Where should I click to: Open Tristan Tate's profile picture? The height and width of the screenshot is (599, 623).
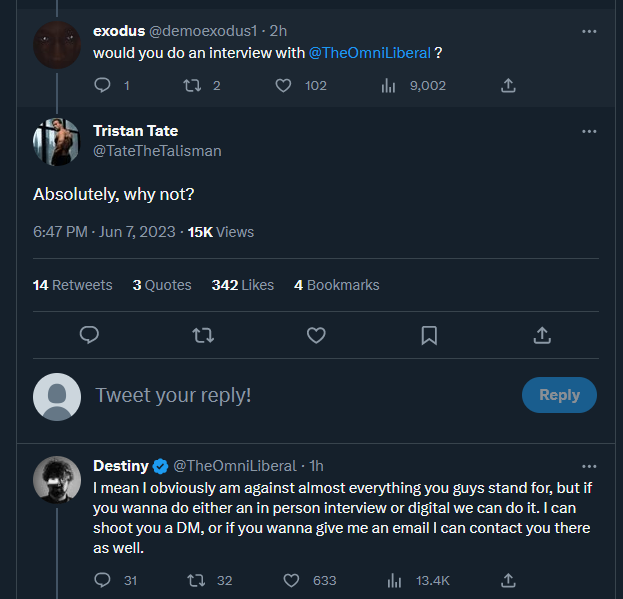[x=57, y=142]
